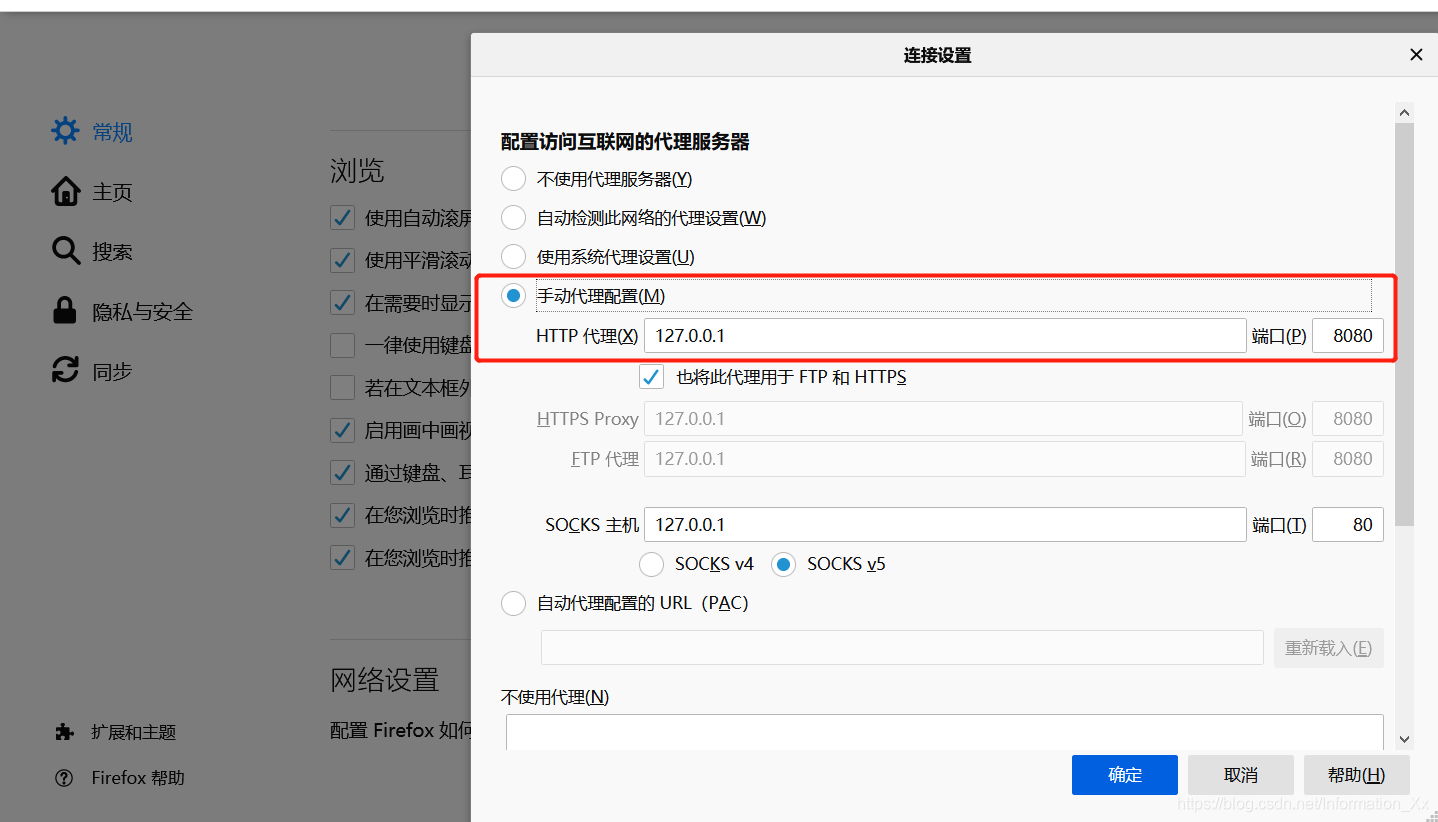Toggle 也将此代理用于 FTP 和 HTTPS checkbox
This screenshot has height=822, width=1438.
click(x=651, y=377)
